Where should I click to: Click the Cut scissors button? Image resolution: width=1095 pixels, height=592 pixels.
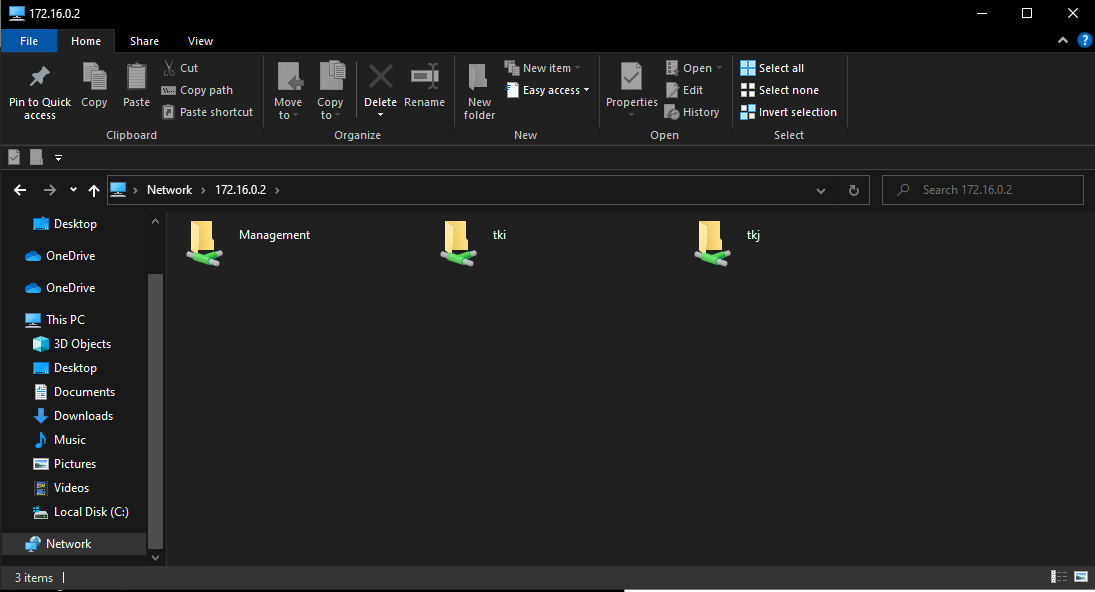click(x=181, y=68)
